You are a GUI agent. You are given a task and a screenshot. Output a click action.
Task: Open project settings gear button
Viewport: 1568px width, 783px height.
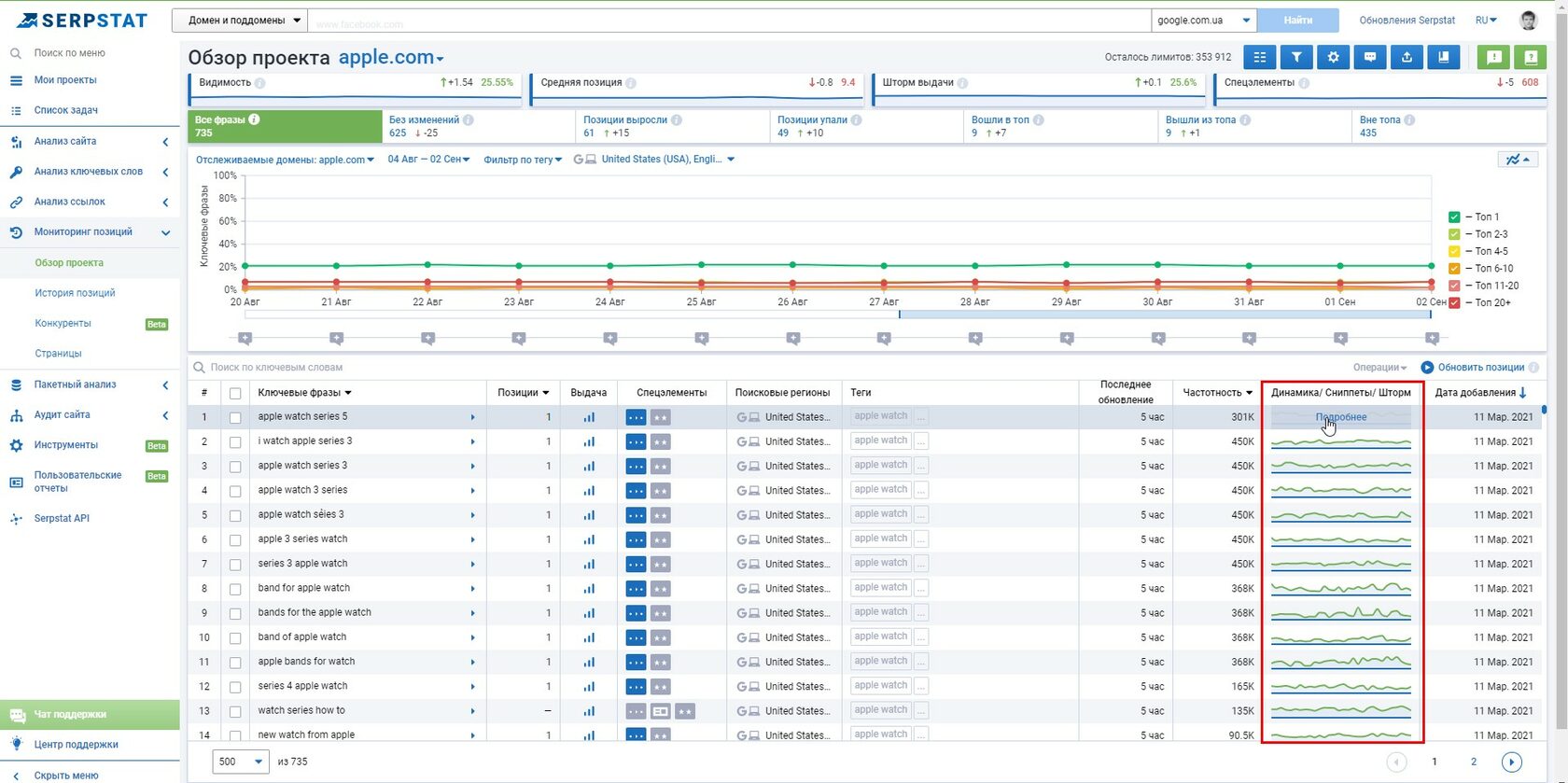[1333, 57]
